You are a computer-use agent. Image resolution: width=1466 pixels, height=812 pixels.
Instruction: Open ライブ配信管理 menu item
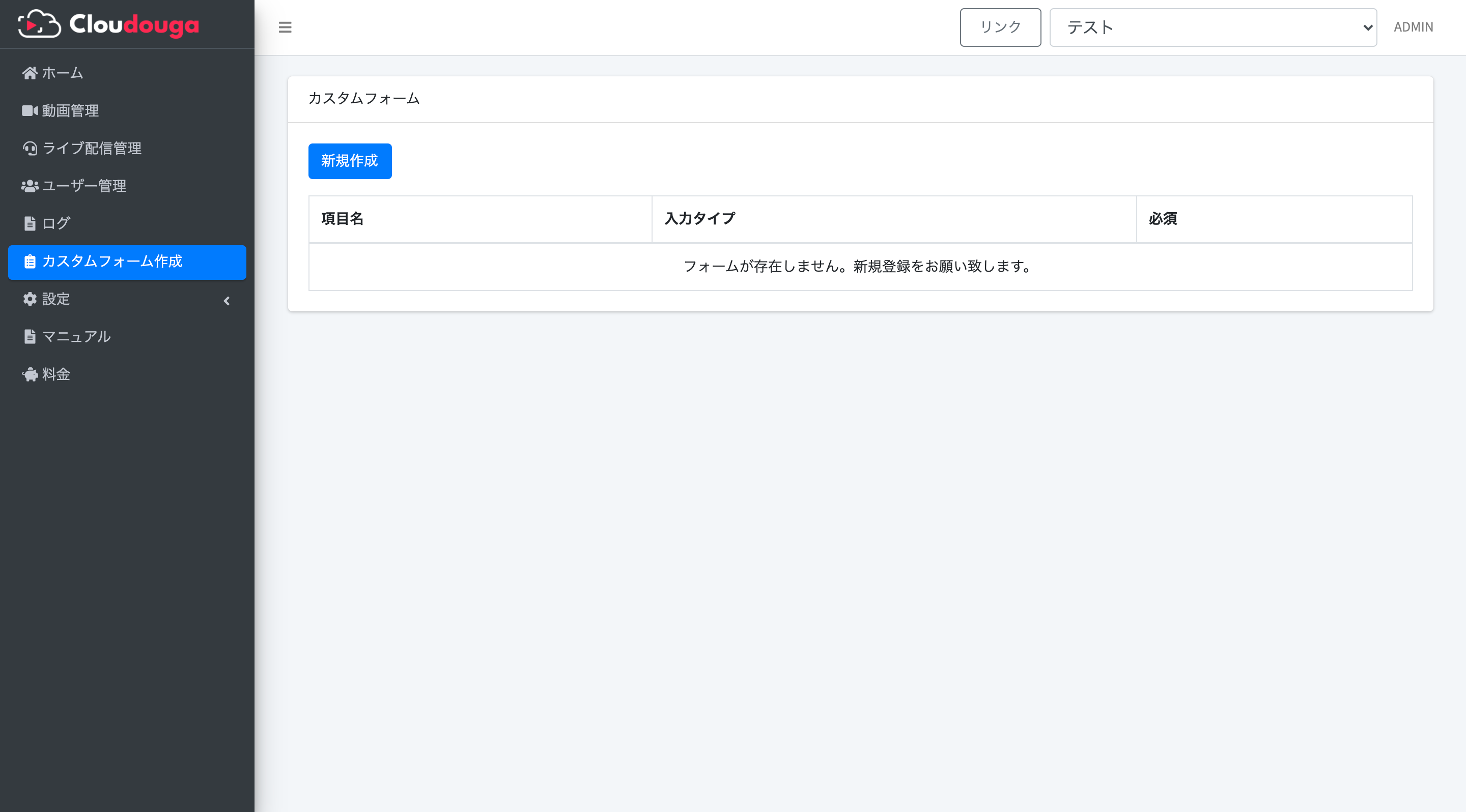click(127, 149)
